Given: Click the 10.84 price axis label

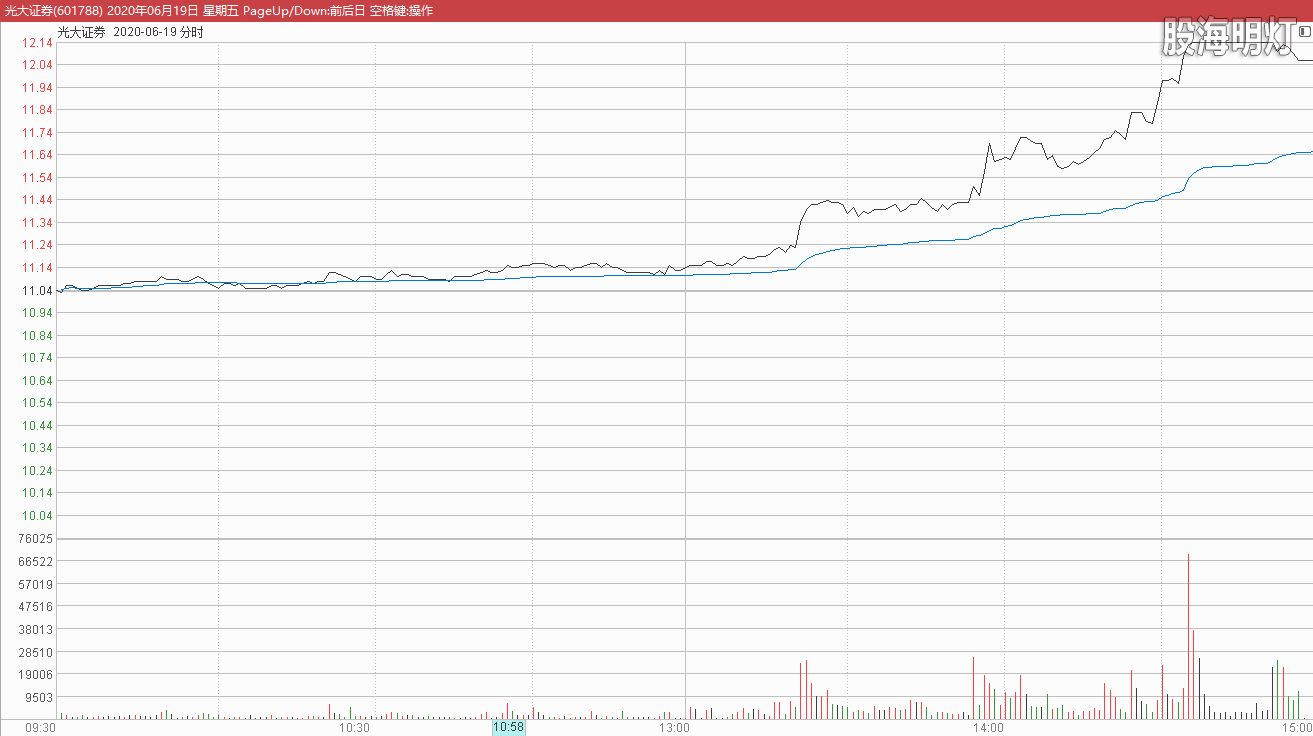Looking at the screenshot, I should pos(37,335).
